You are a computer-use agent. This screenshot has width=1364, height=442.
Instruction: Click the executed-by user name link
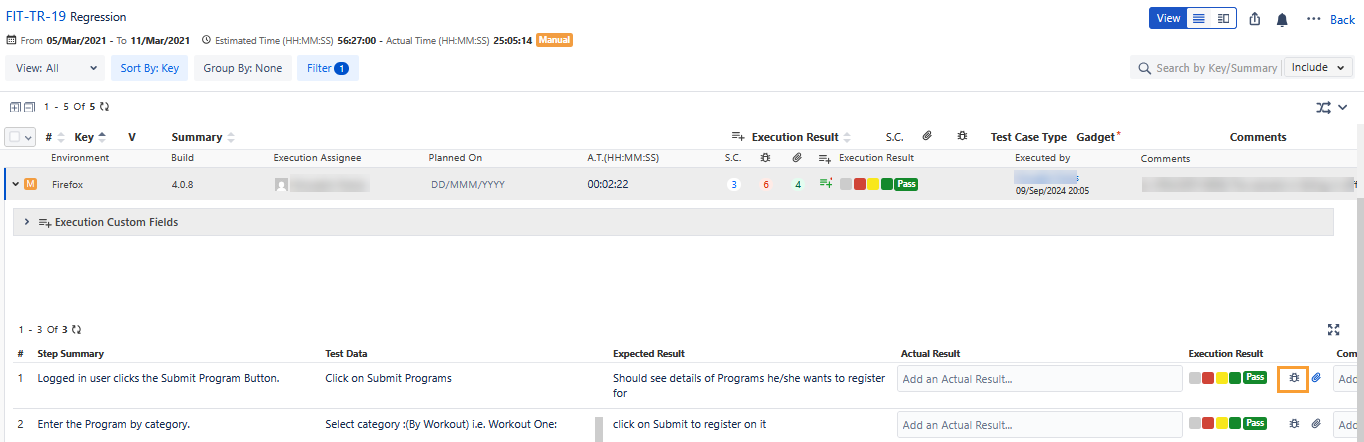1046,177
